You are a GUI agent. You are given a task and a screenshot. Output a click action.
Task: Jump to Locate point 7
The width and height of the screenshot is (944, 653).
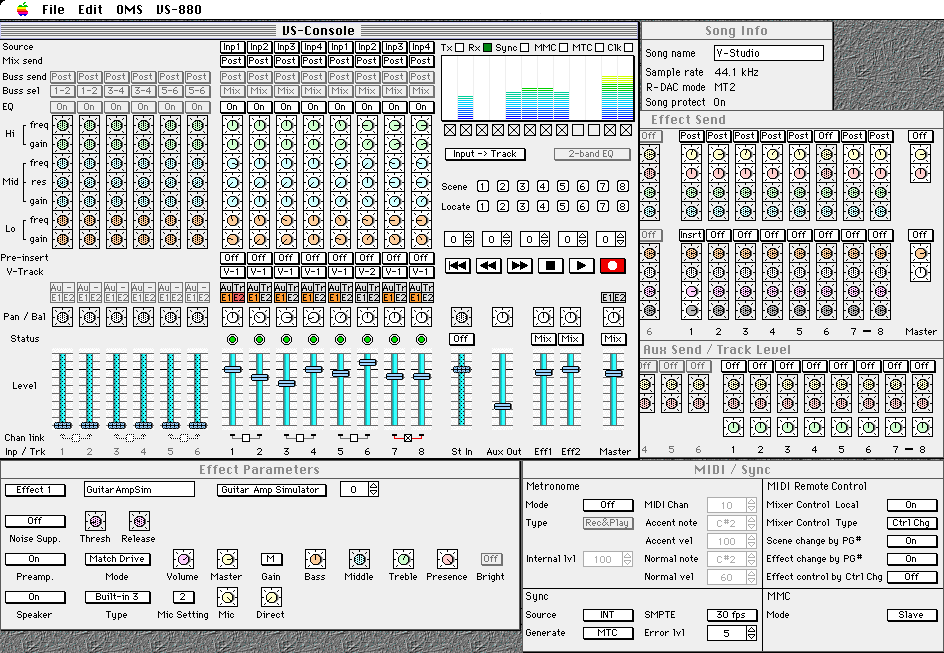pos(603,206)
